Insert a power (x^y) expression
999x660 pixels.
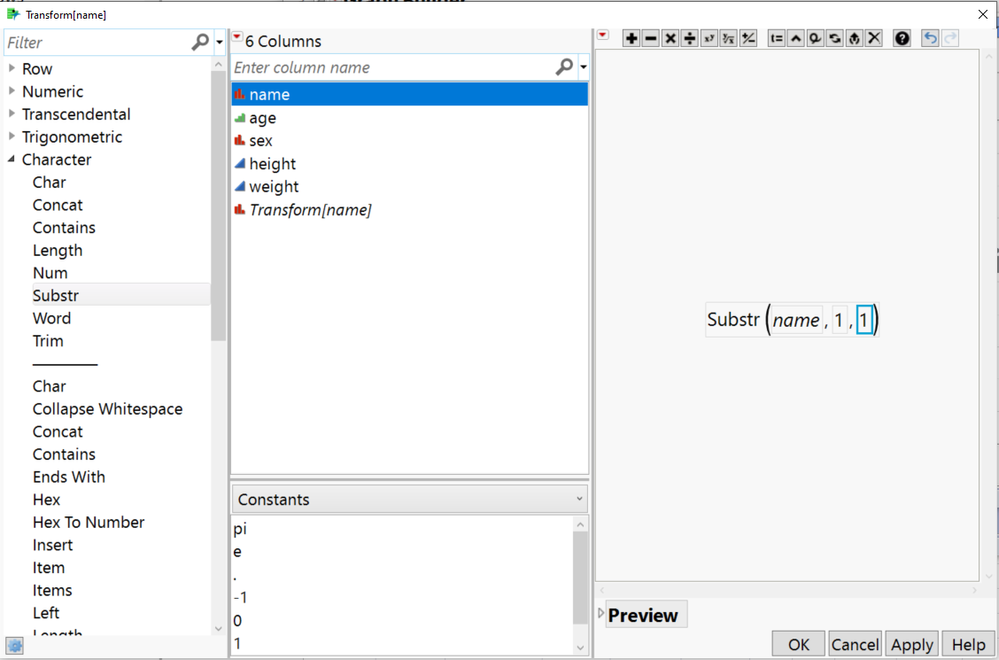click(x=709, y=39)
